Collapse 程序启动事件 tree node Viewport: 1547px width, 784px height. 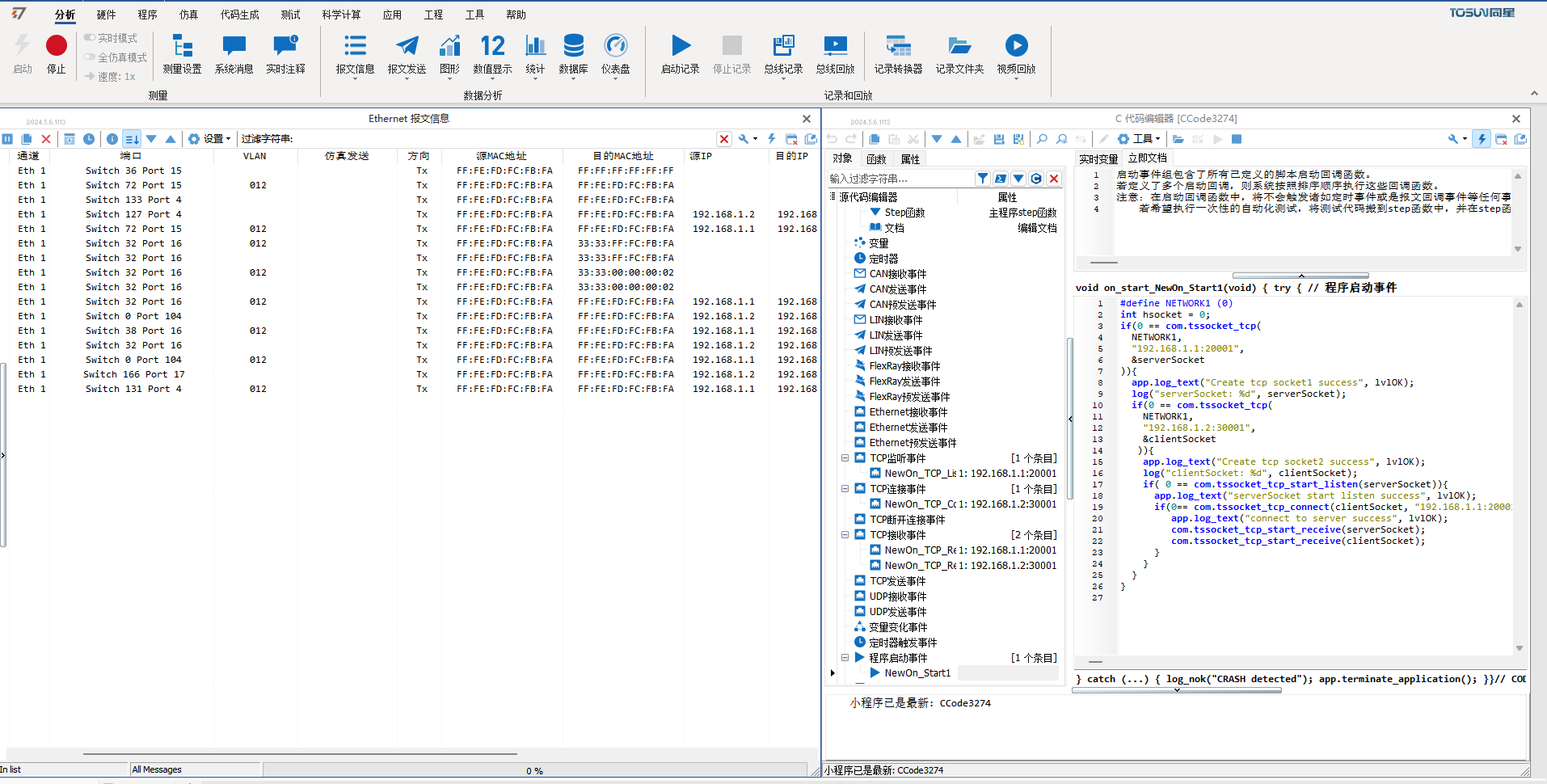[x=845, y=658]
